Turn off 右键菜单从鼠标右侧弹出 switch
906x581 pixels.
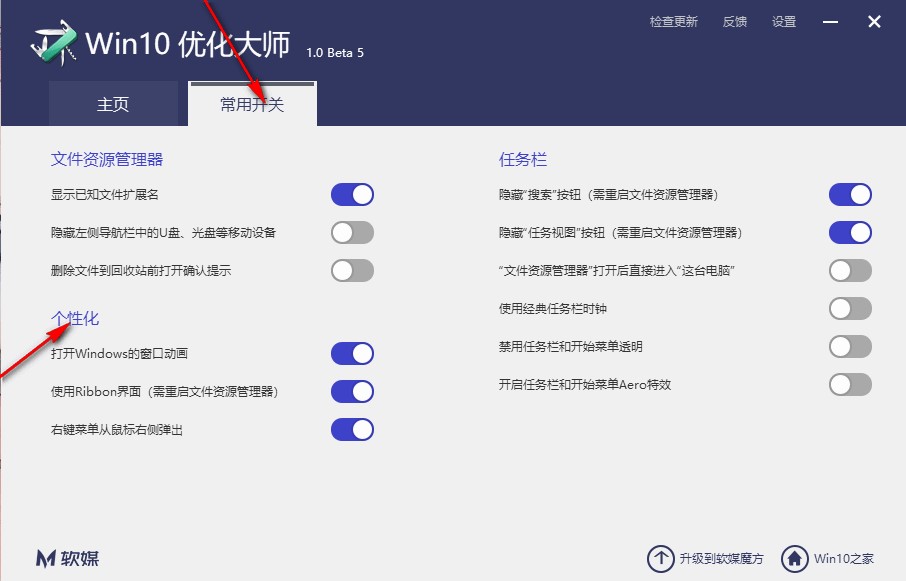click(352, 430)
